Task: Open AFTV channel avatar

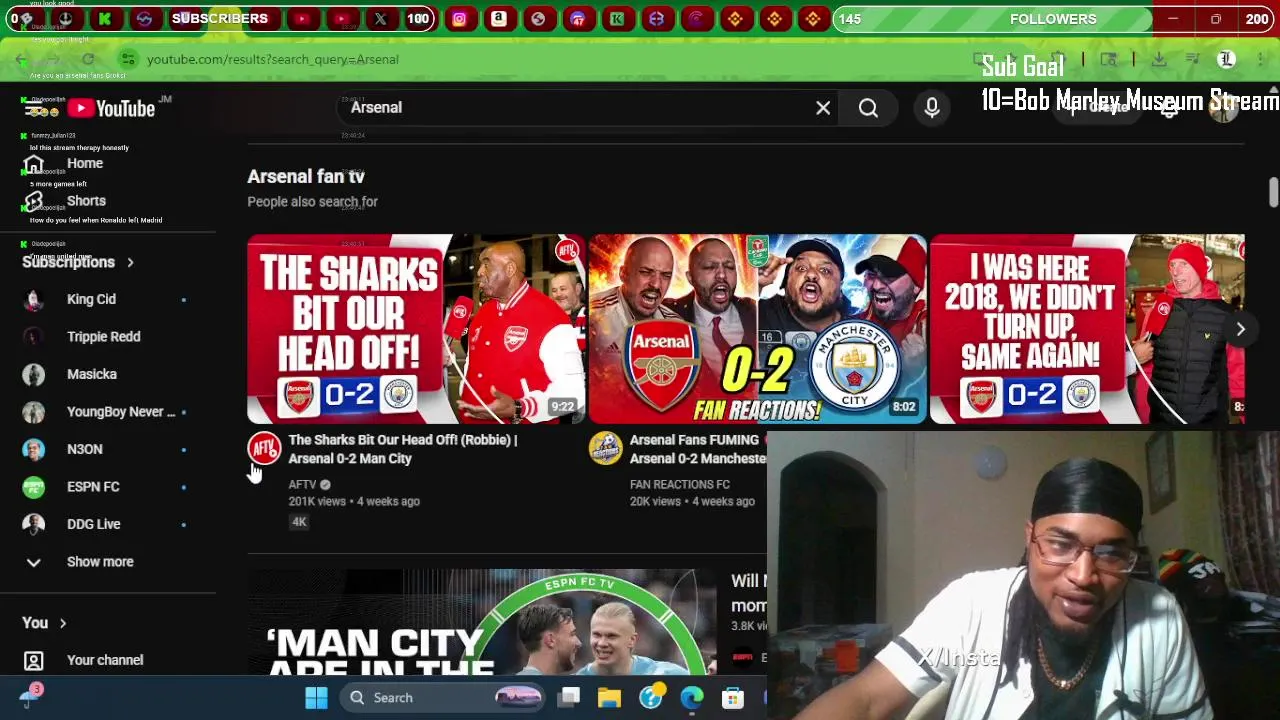Action: [x=264, y=449]
